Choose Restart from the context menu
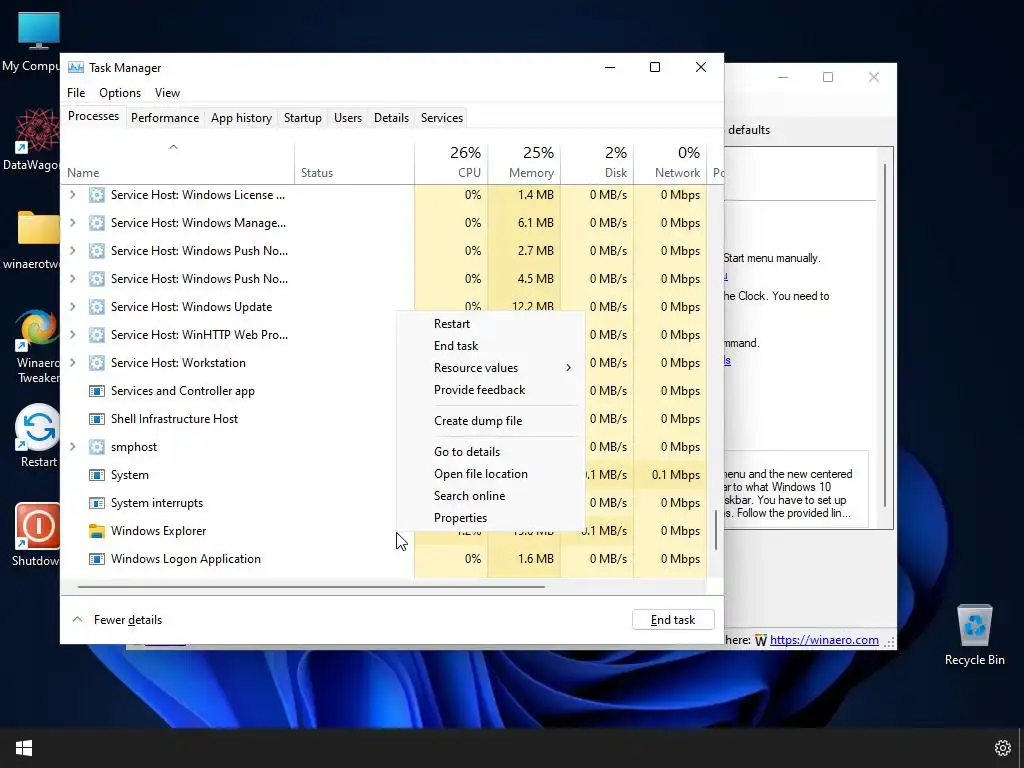This screenshot has width=1024, height=768. (x=490, y=324)
